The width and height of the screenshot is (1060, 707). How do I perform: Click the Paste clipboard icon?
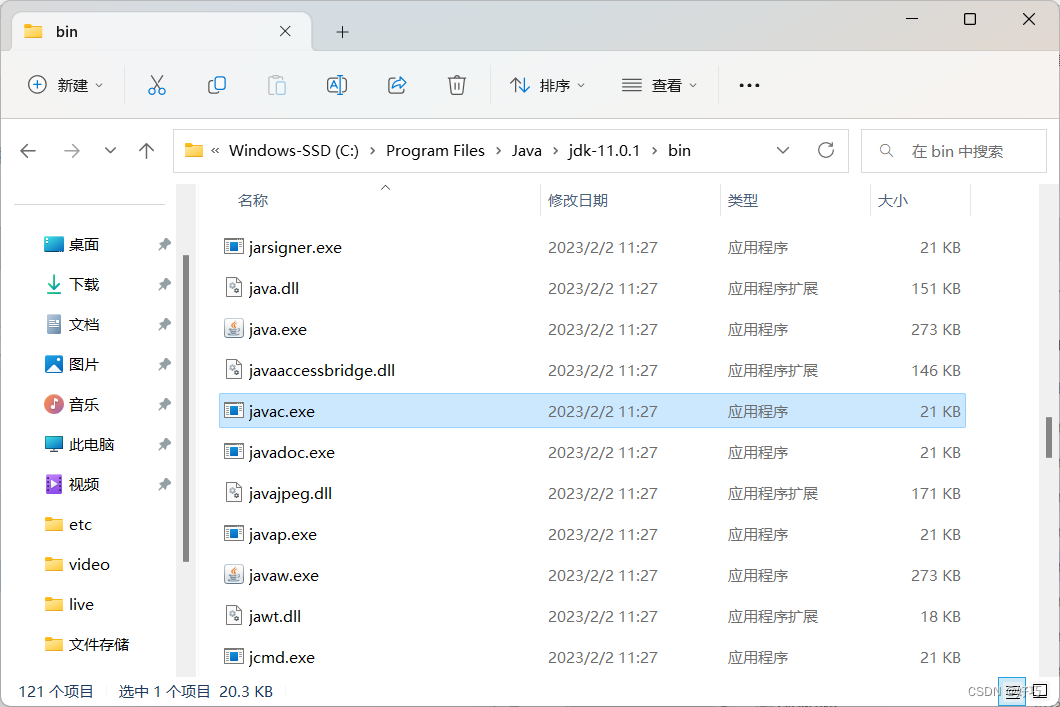pos(276,85)
